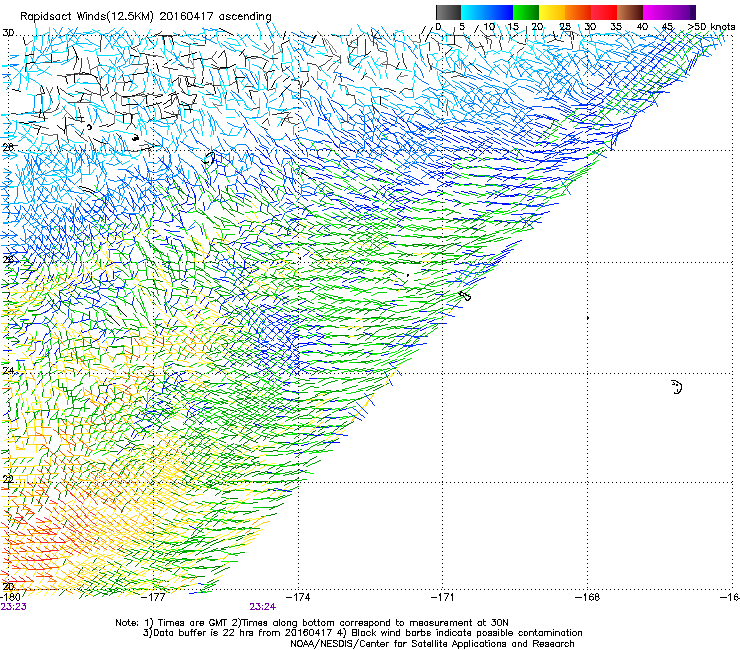Image resolution: width=740 pixels, height=650 pixels.
Task: Click the purple time stamp '23:23'
Action: coord(14,607)
